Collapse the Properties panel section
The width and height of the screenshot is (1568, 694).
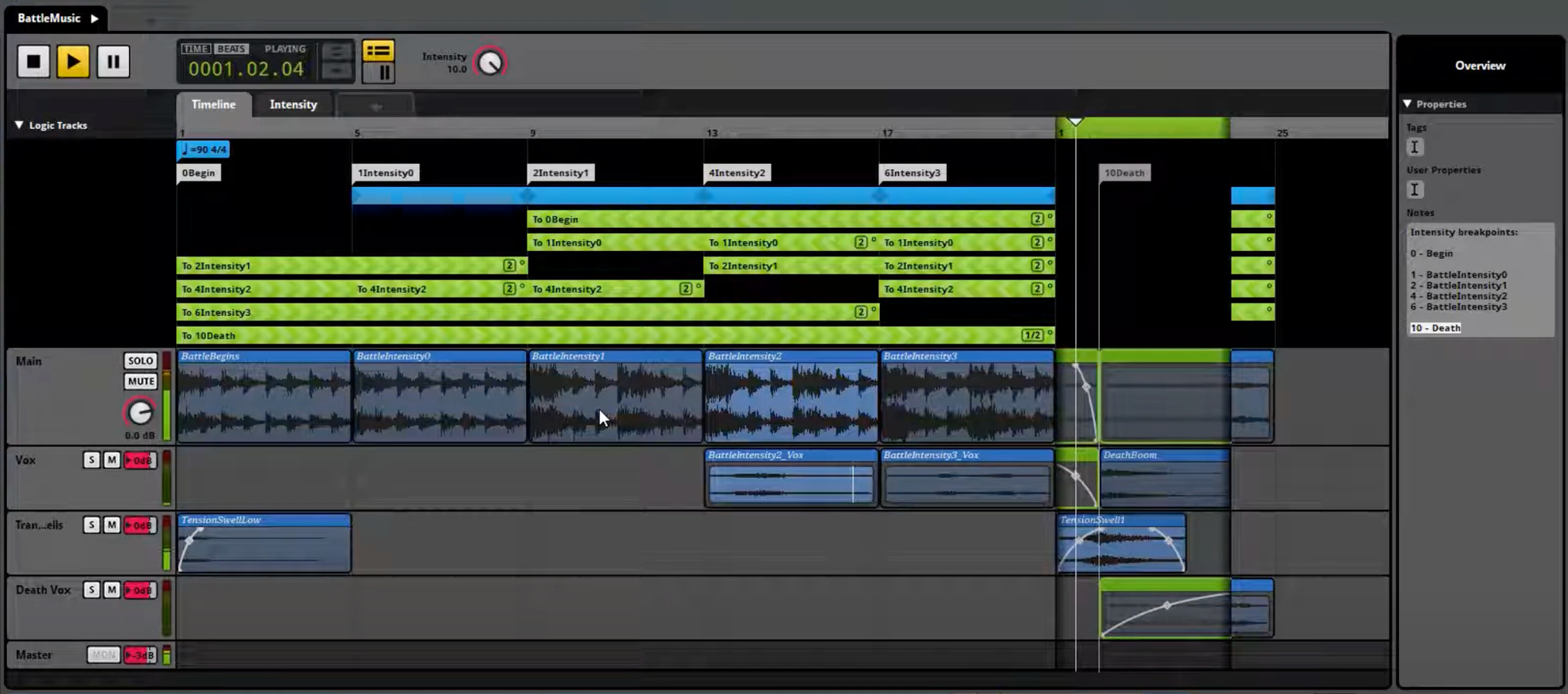click(1407, 104)
